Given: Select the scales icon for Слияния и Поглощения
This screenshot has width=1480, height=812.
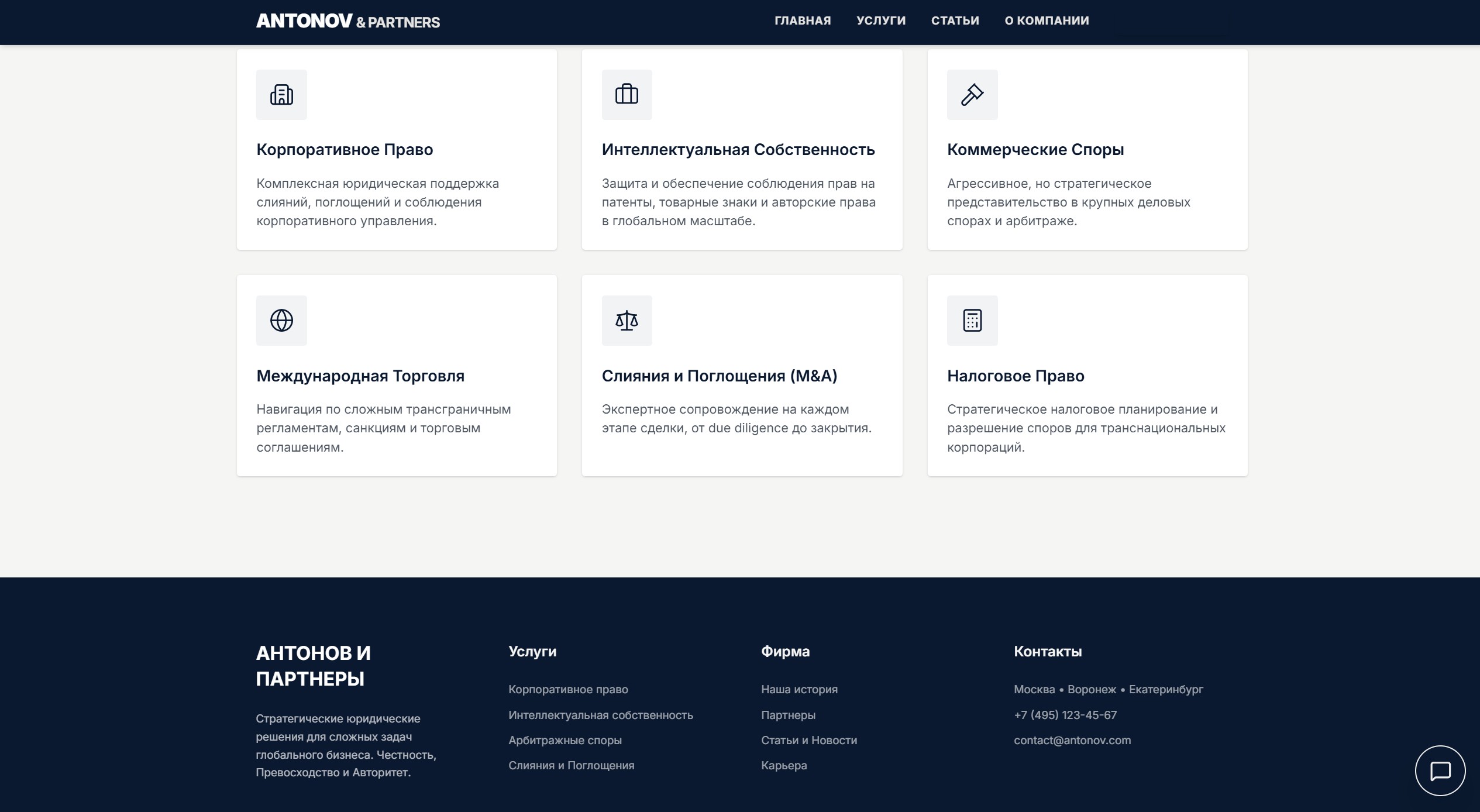Looking at the screenshot, I should click(x=627, y=320).
